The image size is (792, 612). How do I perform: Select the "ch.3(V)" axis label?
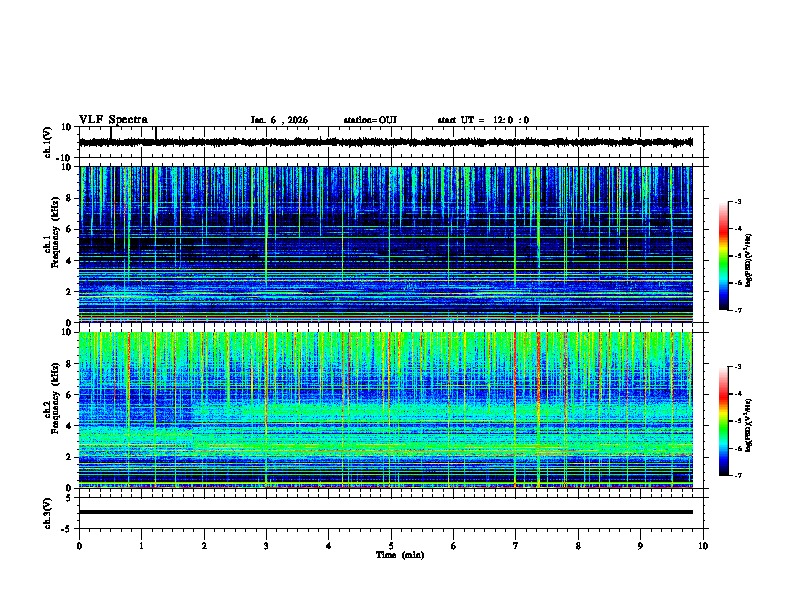coord(48,513)
